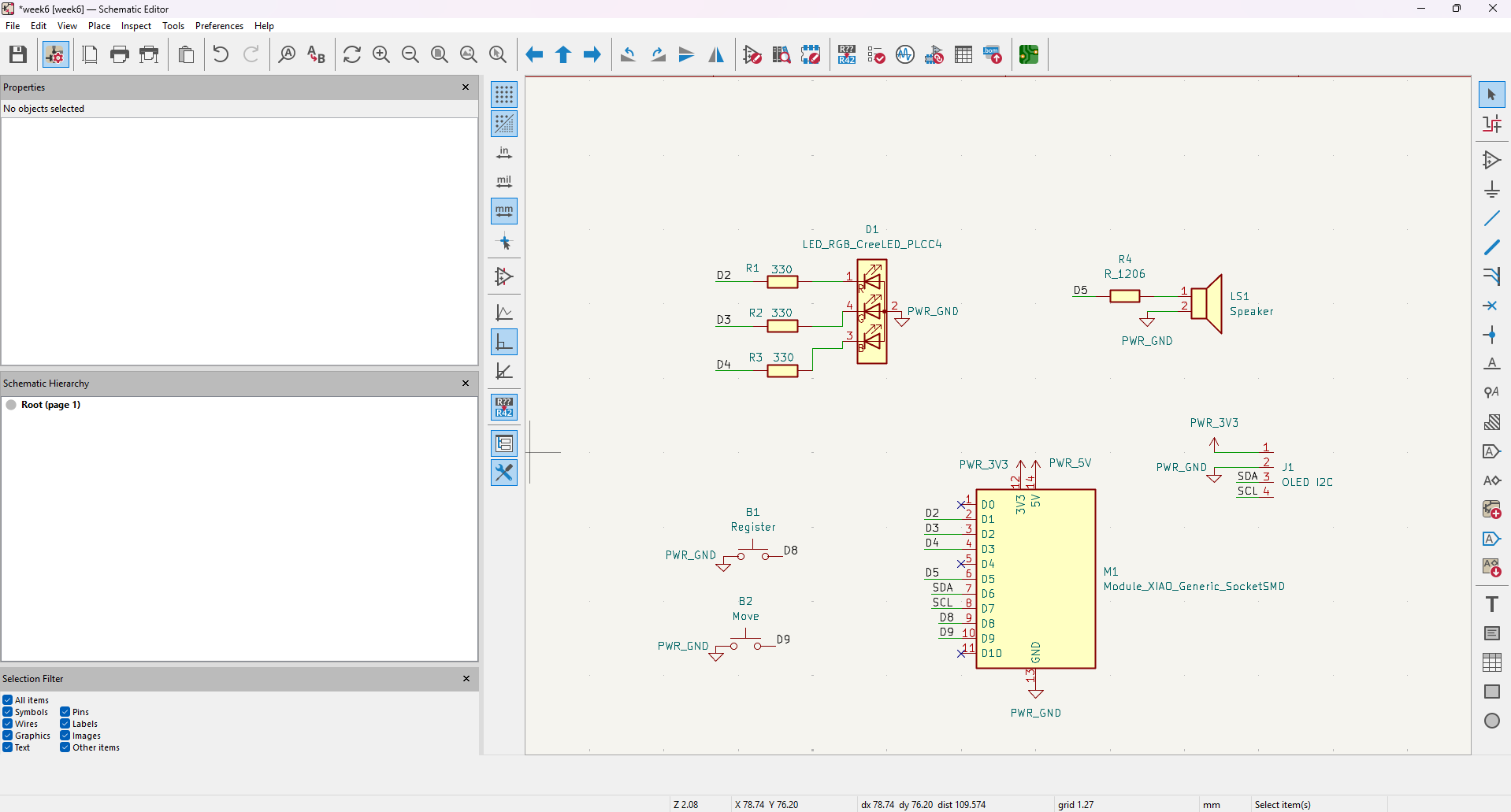The image size is (1511, 812).
Task: Open Schematic Setup from toolbar
Action: click(55, 54)
